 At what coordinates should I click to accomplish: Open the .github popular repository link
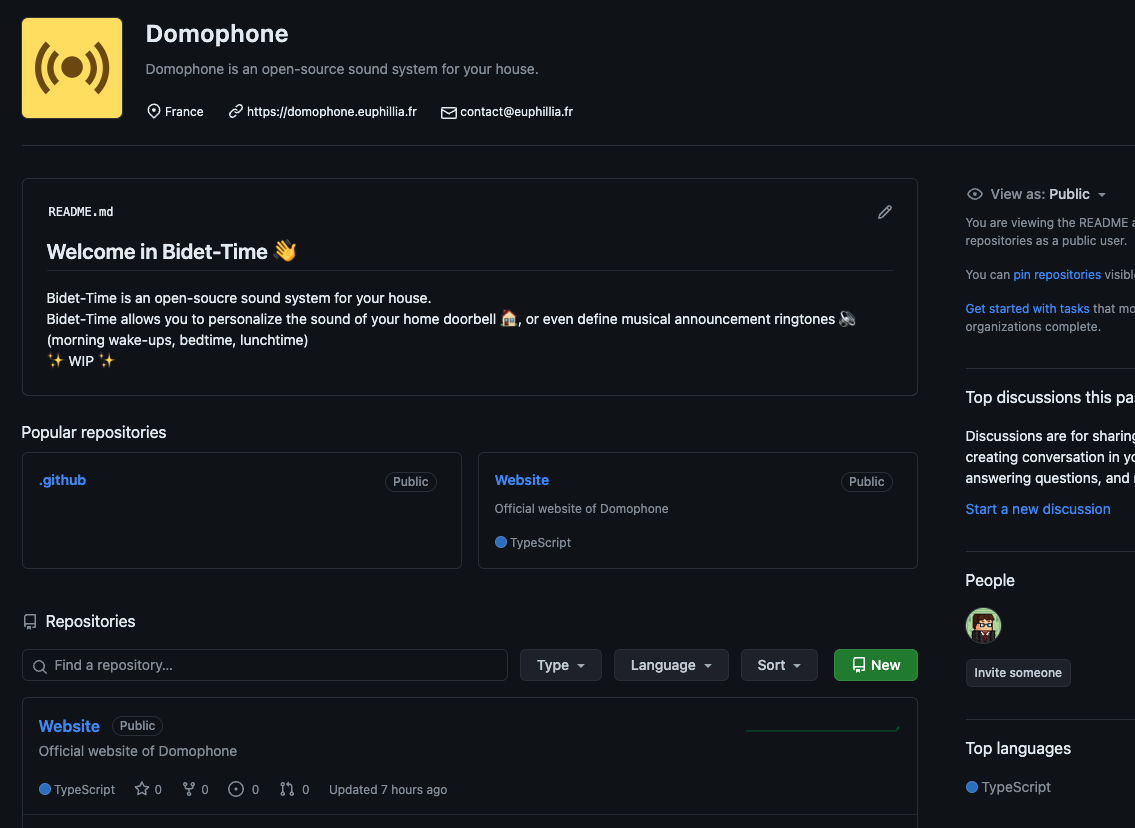[x=62, y=480]
